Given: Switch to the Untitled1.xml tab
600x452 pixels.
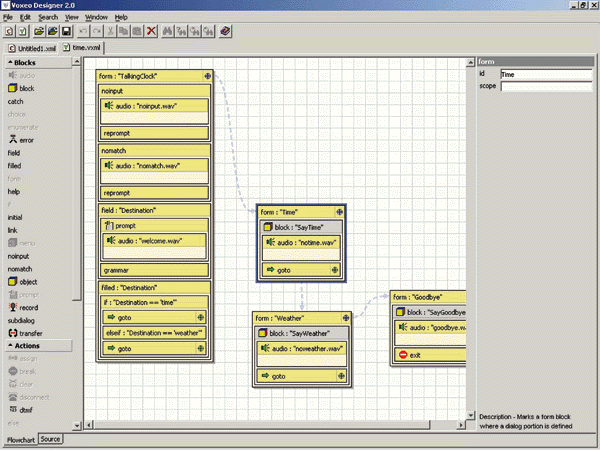Looking at the screenshot, I should point(31,47).
